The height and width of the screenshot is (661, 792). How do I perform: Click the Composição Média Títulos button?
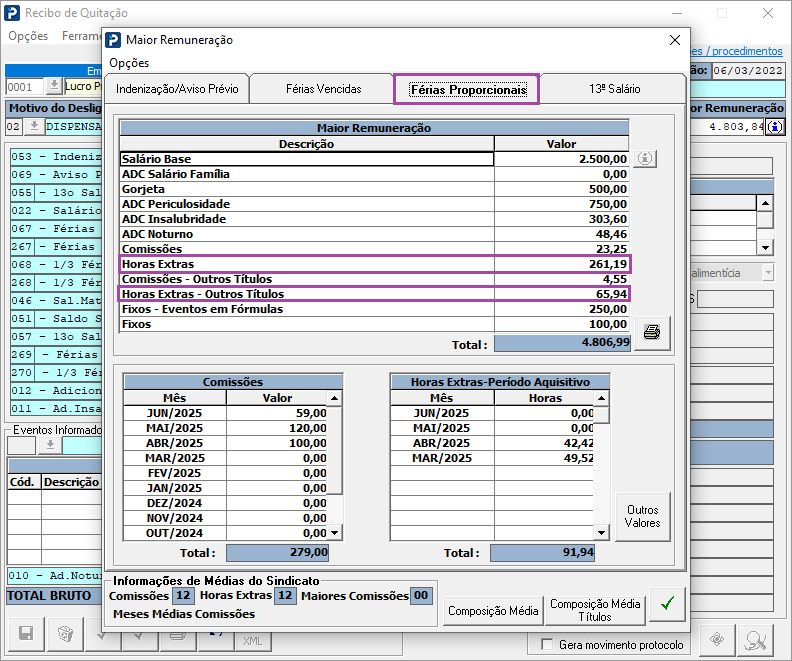[595, 610]
